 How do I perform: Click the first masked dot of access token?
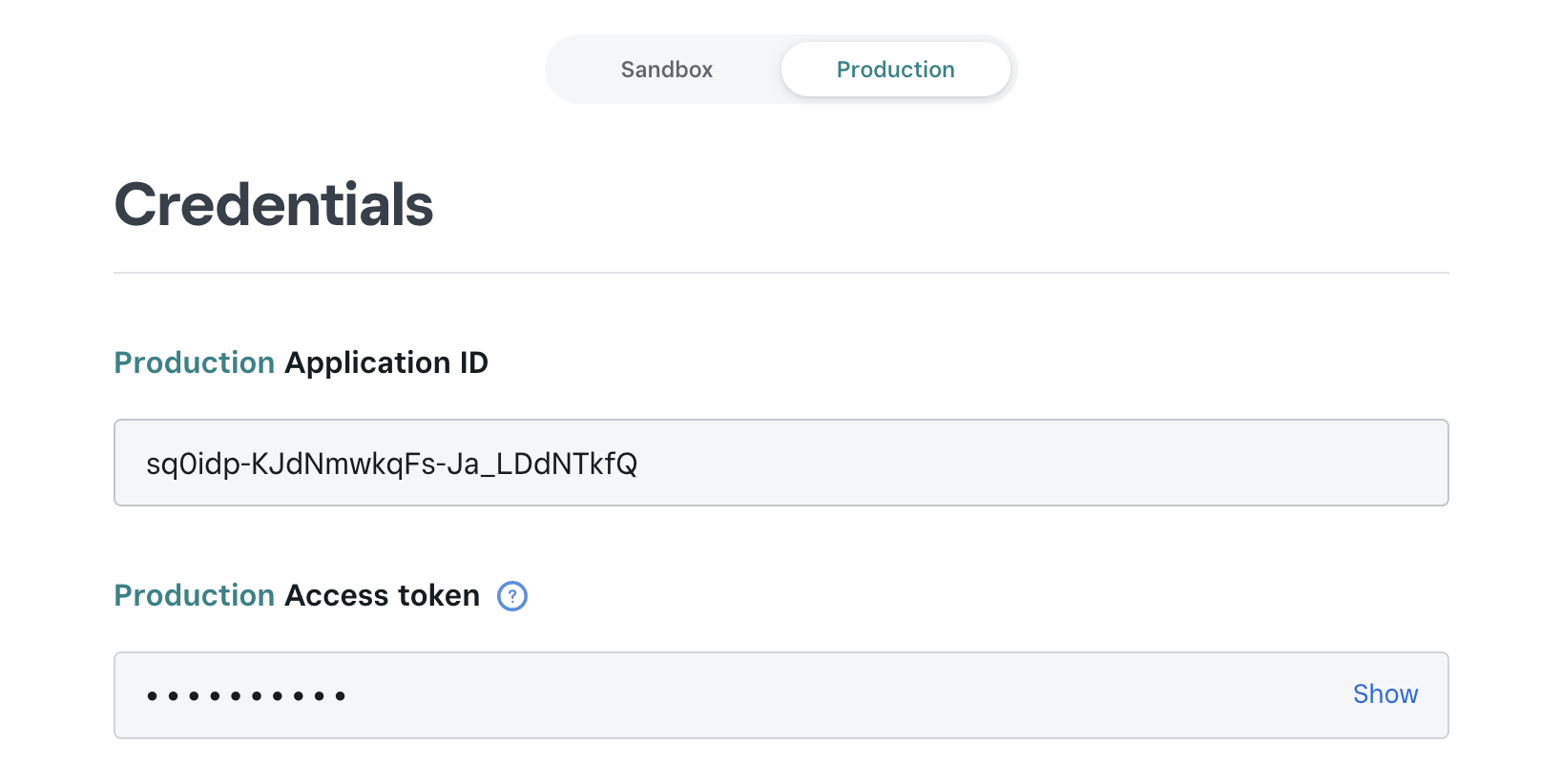tap(152, 696)
